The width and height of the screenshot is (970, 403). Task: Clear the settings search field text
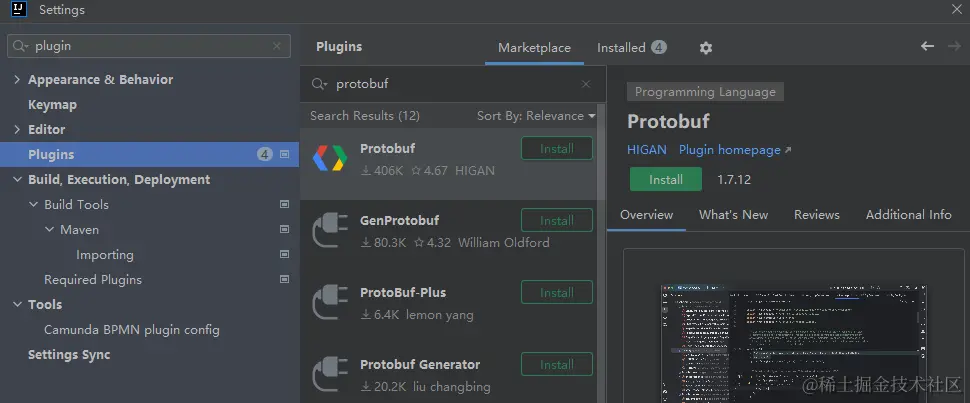click(277, 46)
